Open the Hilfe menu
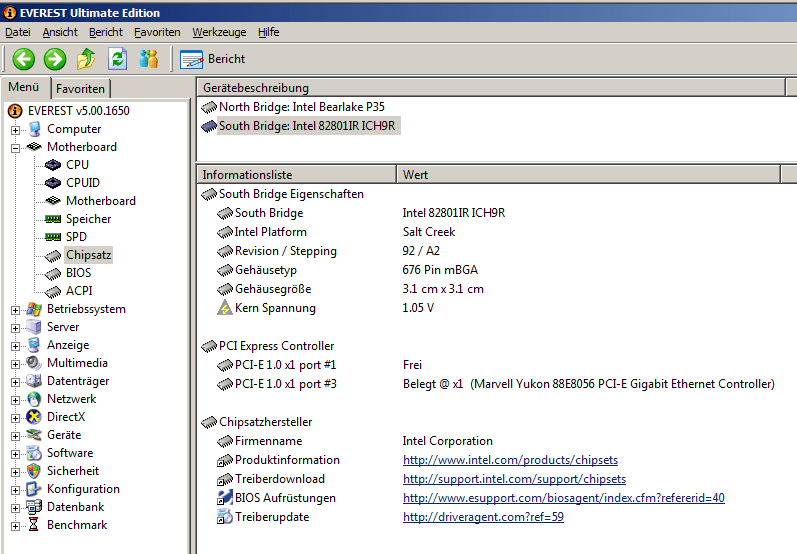 [268, 32]
